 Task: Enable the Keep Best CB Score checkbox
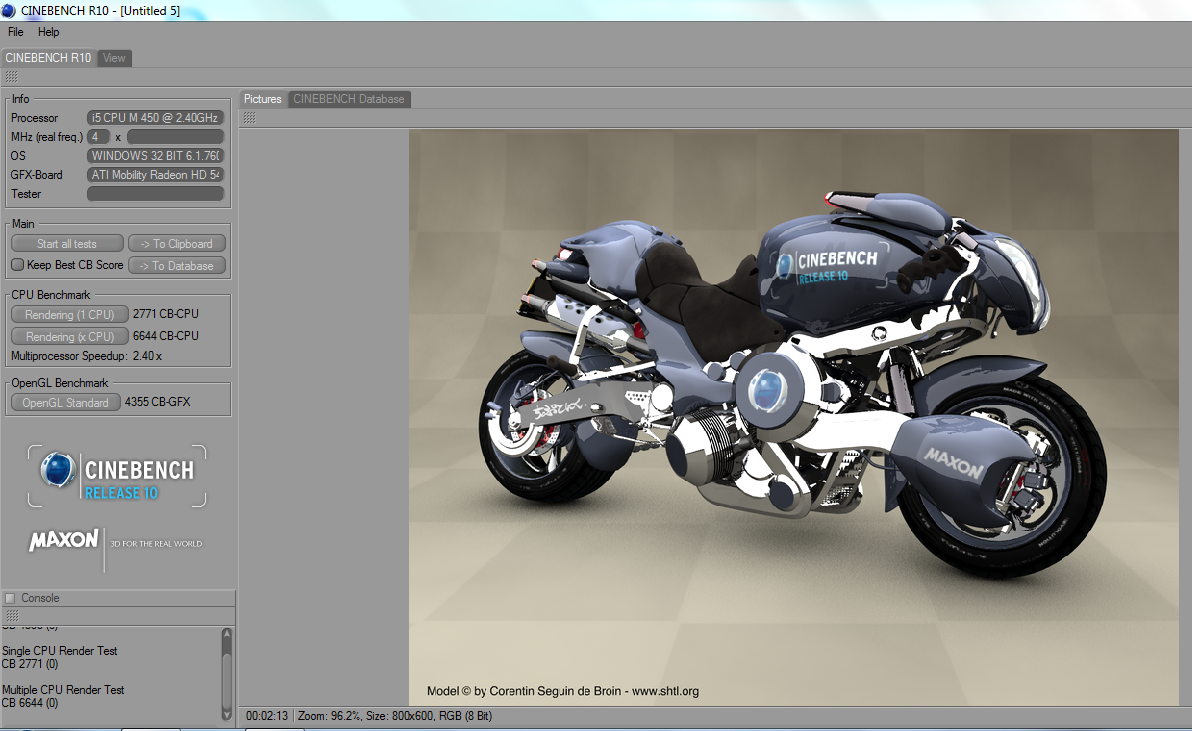tap(17, 264)
